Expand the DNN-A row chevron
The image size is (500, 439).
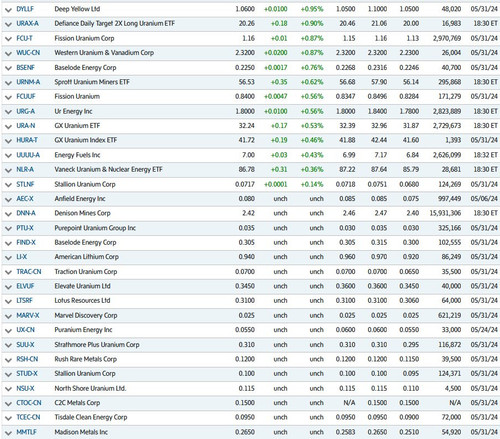coord(9,214)
